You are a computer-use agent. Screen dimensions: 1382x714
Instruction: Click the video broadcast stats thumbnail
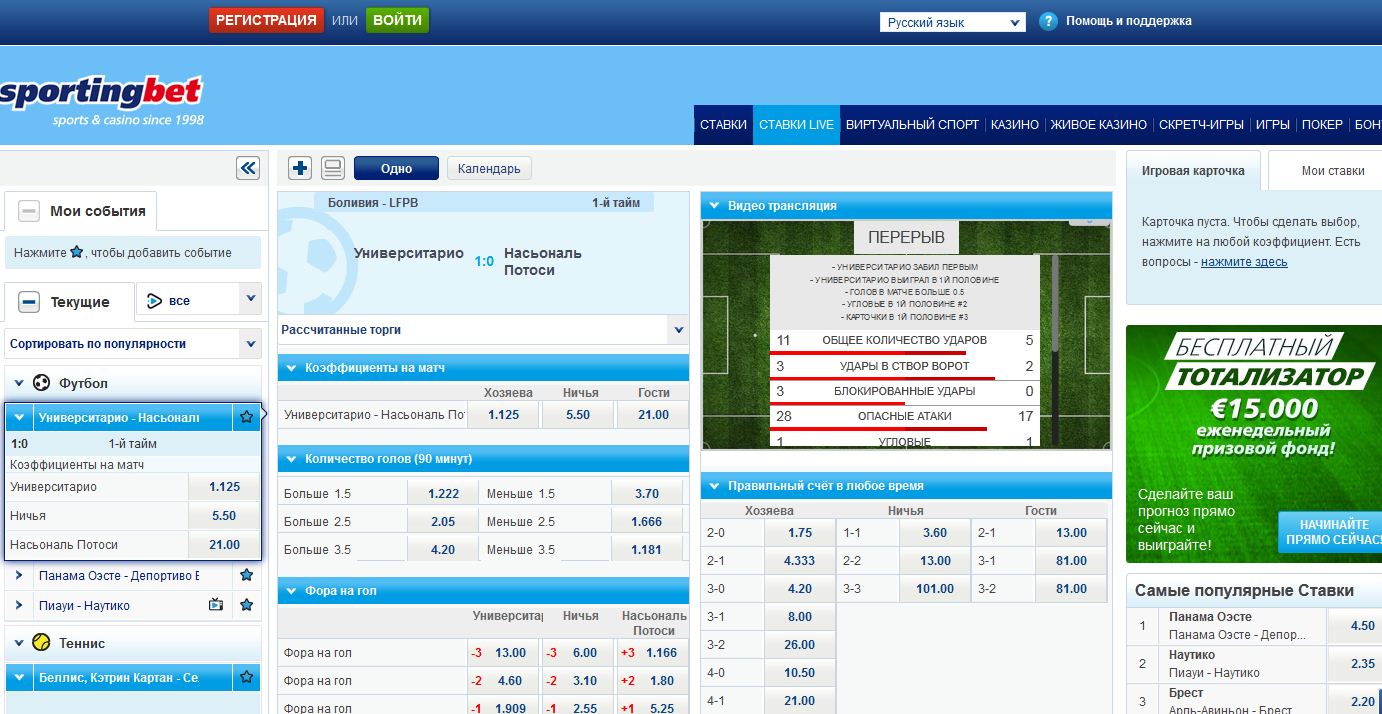(x=906, y=334)
